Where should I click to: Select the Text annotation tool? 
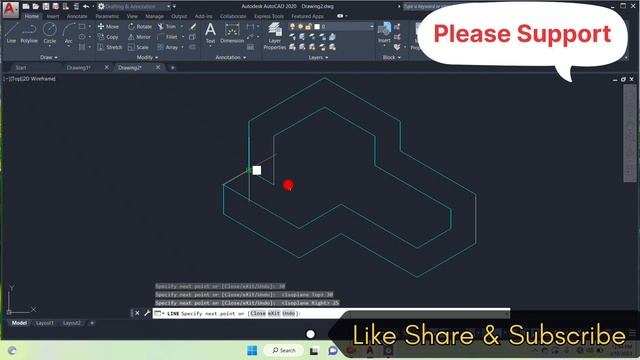[x=210, y=33]
